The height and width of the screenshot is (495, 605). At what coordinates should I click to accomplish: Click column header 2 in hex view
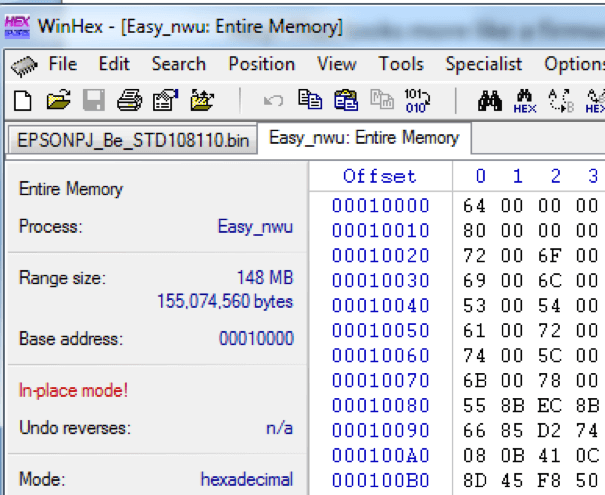[556, 176]
